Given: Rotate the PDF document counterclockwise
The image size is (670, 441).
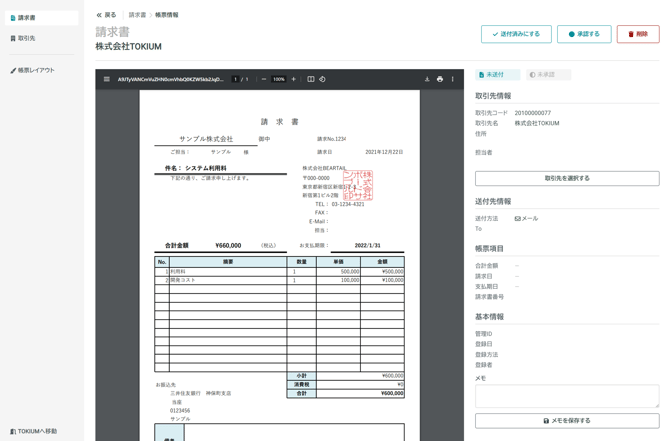Looking at the screenshot, I should [x=322, y=79].
